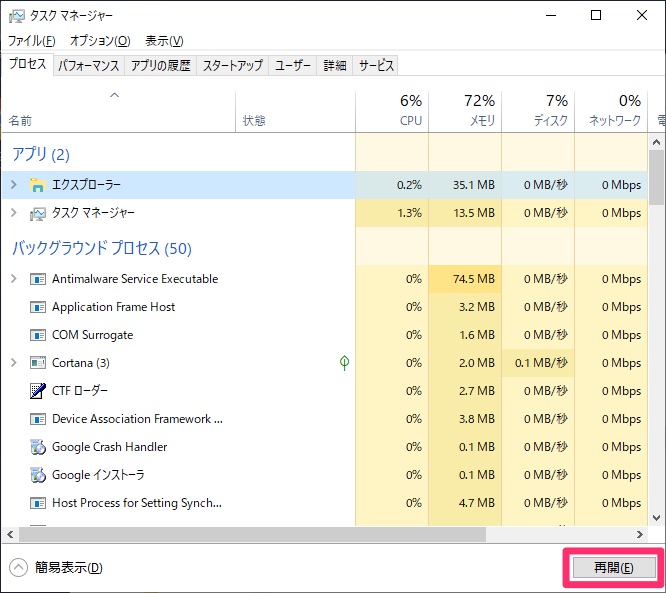The image size is (666, 593).
Task: Click the vertical scrollbar thumb
Action: 657,177
